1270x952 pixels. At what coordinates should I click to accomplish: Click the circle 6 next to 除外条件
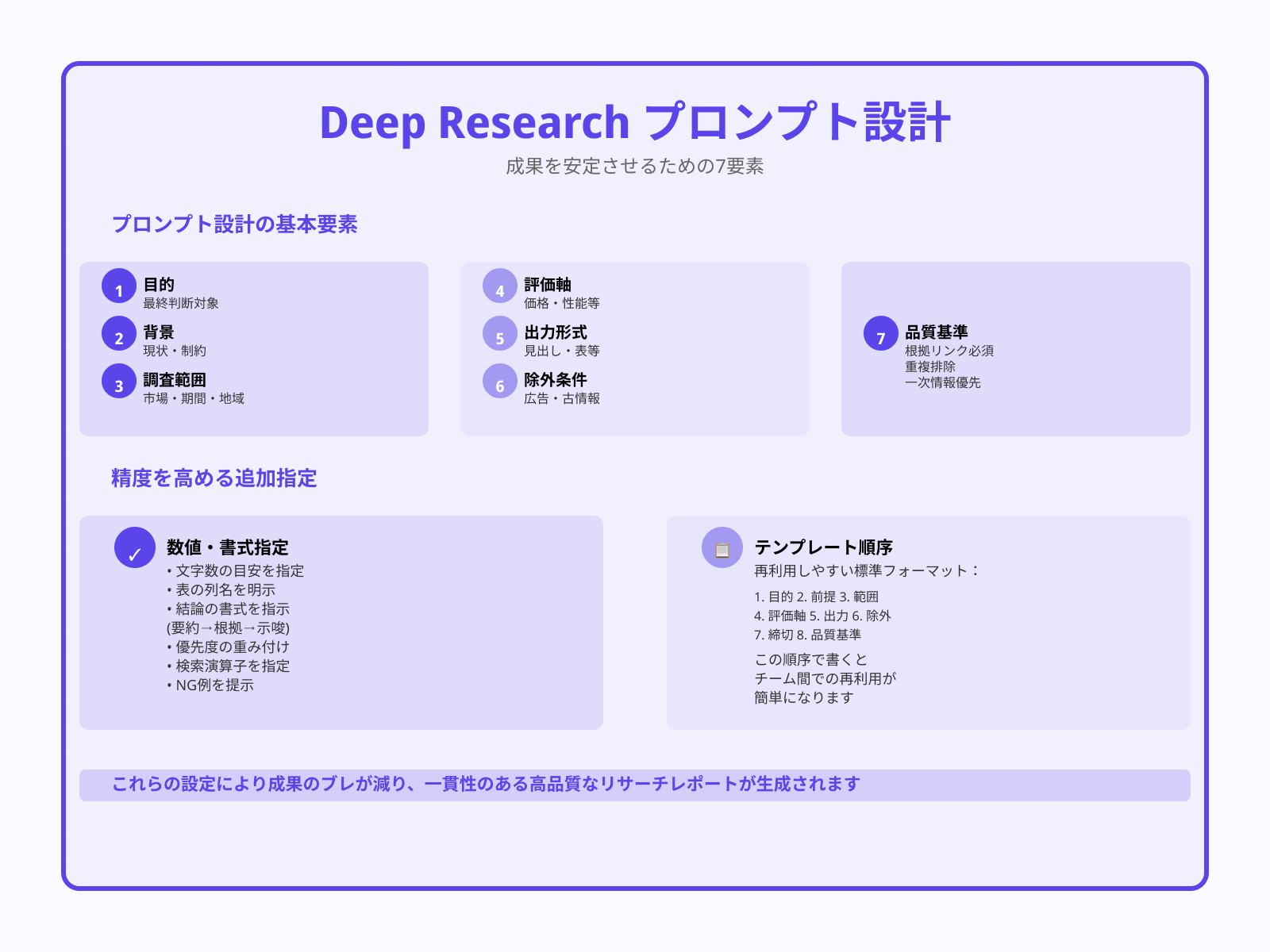[x=499, y=385]
